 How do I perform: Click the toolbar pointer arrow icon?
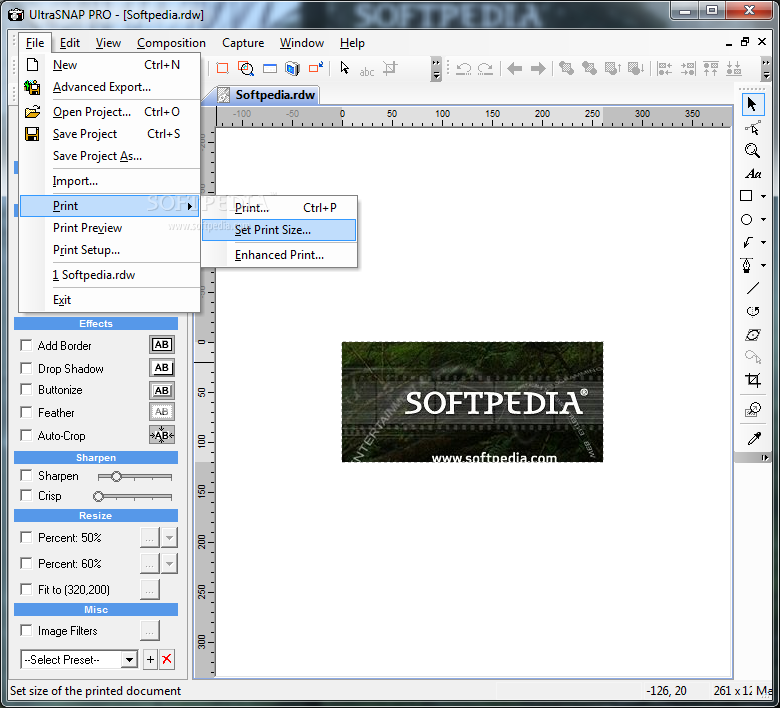pyautogui.click(x=344, y=68)
